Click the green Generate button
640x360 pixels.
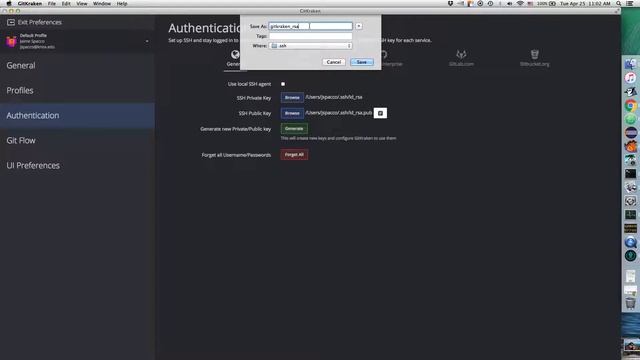[294, 129]
